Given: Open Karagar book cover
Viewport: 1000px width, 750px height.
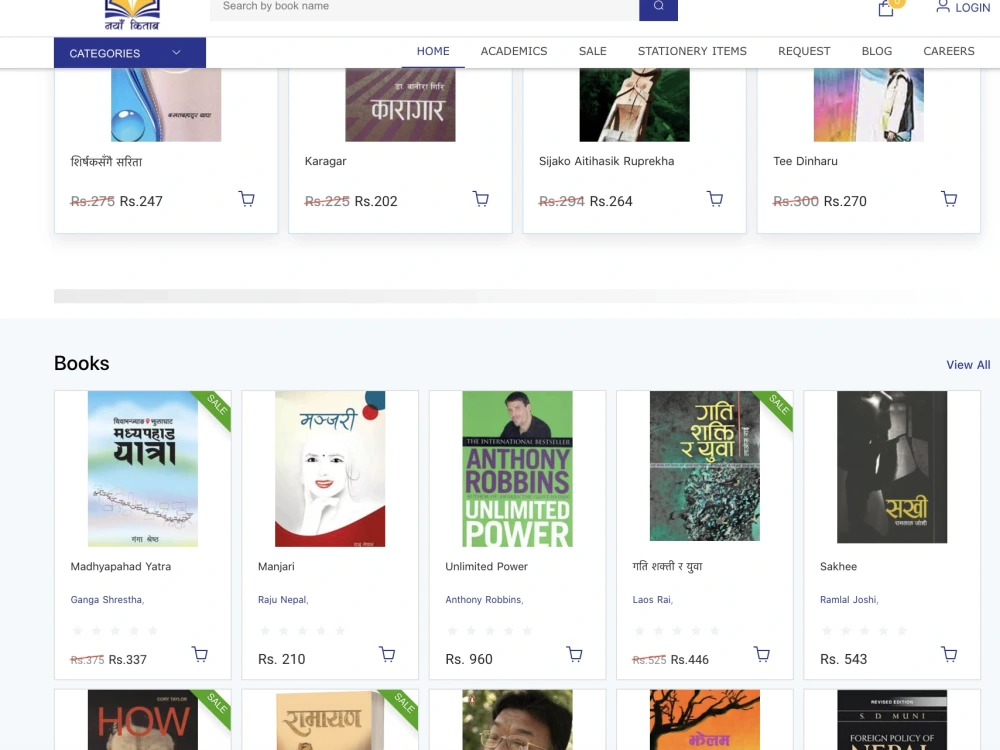Looking at the screenshot, I should click(401, 105).
